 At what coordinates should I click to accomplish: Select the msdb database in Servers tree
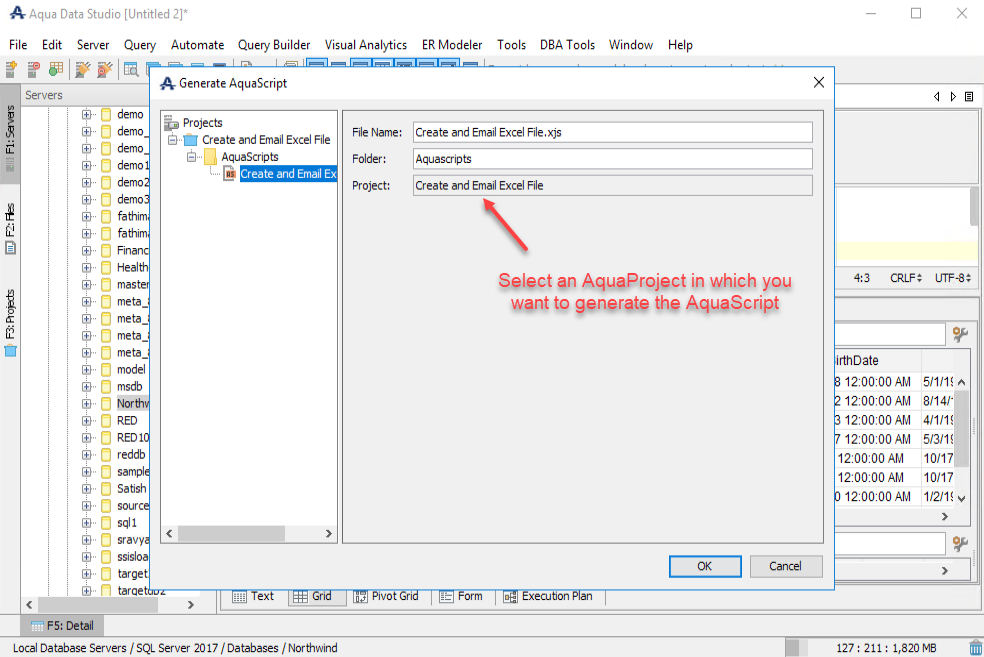130,387
